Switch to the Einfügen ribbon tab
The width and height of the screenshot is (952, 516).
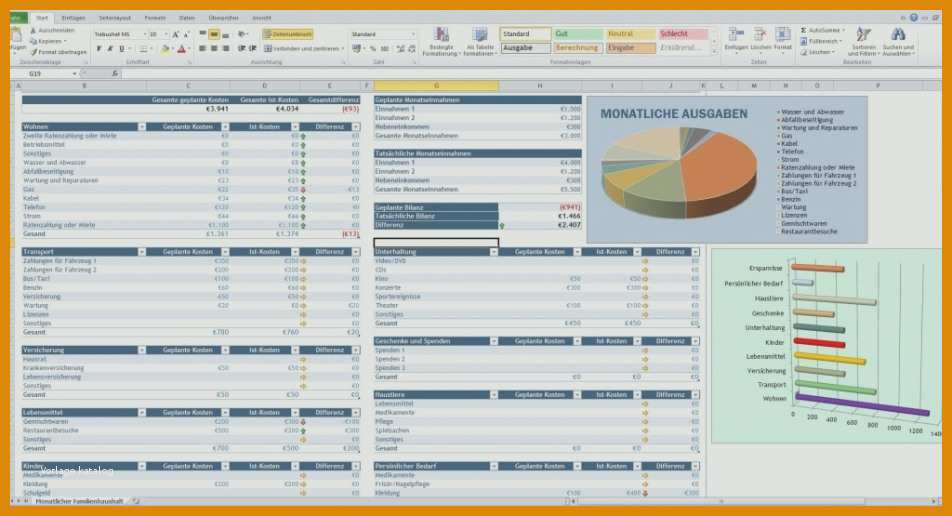pyautogui.click(x=73, y=18)
